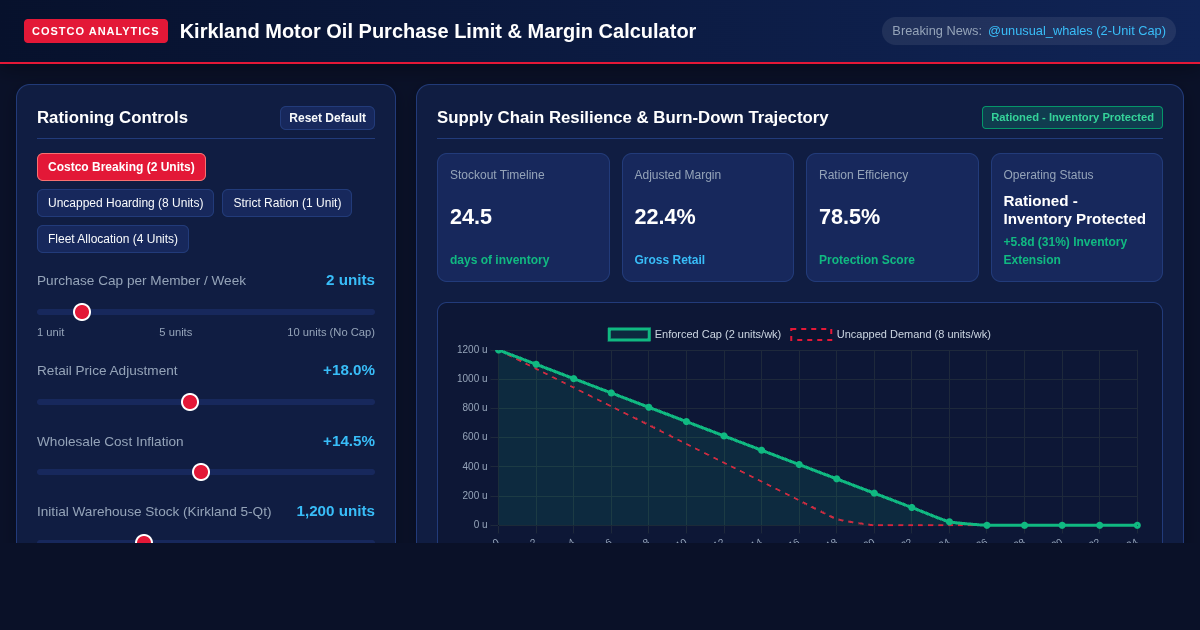The image size is (1200, 630).
Task: Pick the Fleet Allocation (4 Units) preset
Action: [x=113, y=239]
